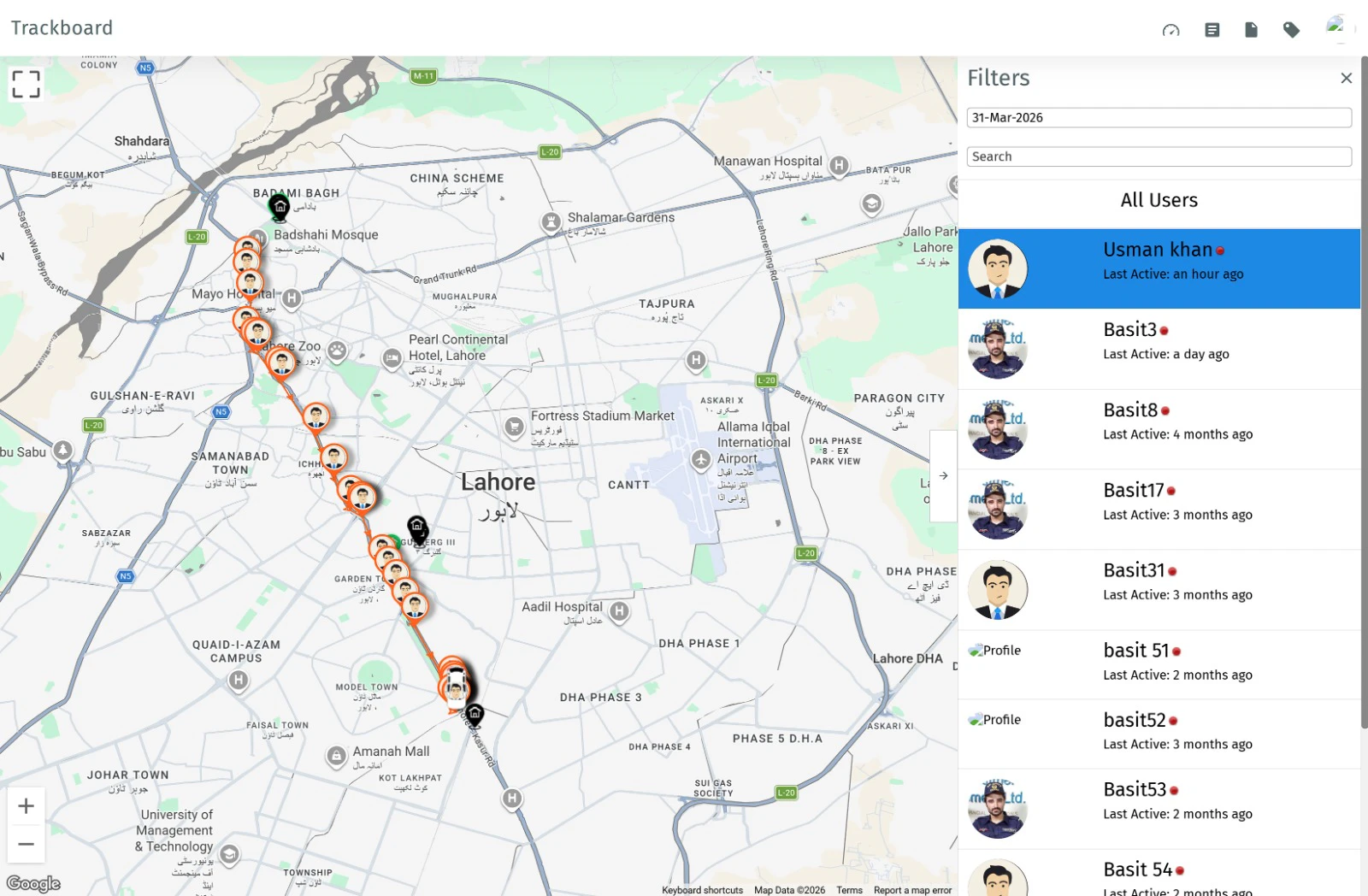Screen dimensions: 1368x896
Task: Click the Manawan Hospital H marker
Action: tap(840, 166)
